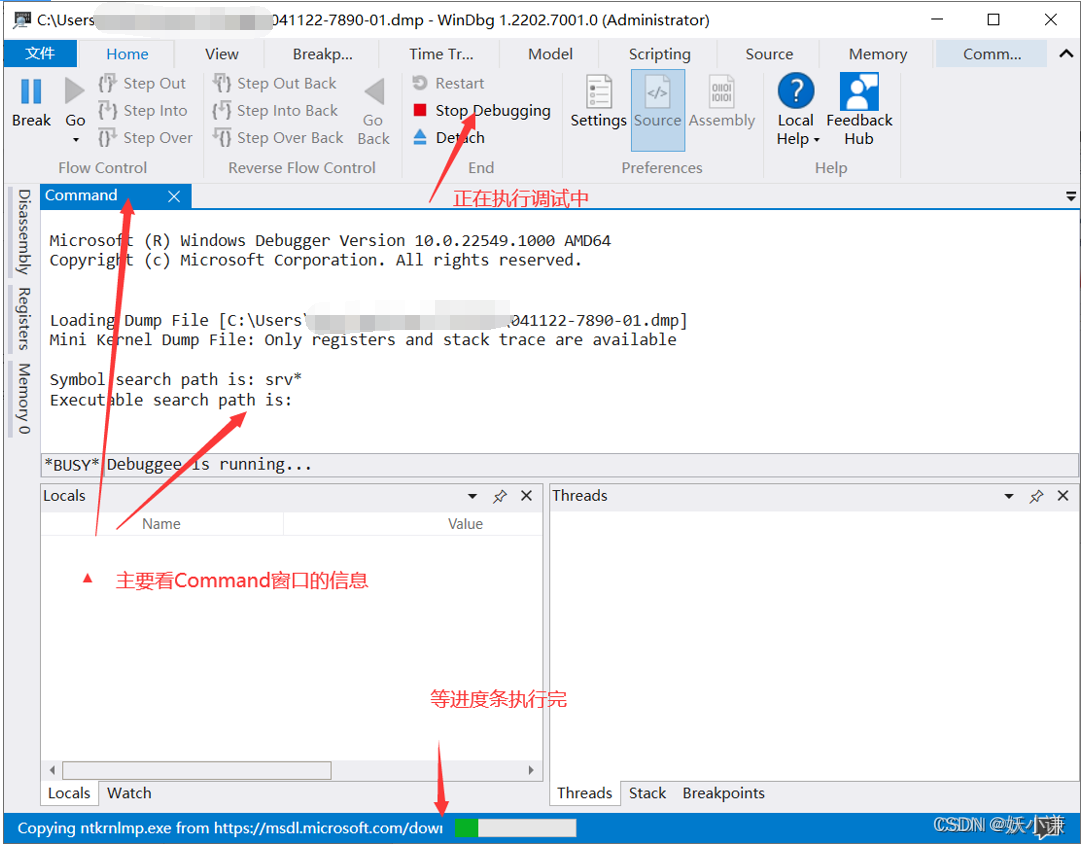Pin the Threads panel
This screenshot has height=844, width=1081.
(x=1035, y=496)
